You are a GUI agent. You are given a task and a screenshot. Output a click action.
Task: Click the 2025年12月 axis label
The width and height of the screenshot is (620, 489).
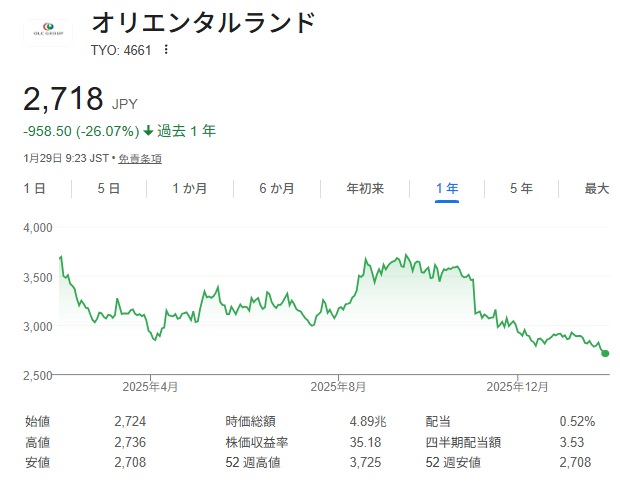click(x=517, y=387)
